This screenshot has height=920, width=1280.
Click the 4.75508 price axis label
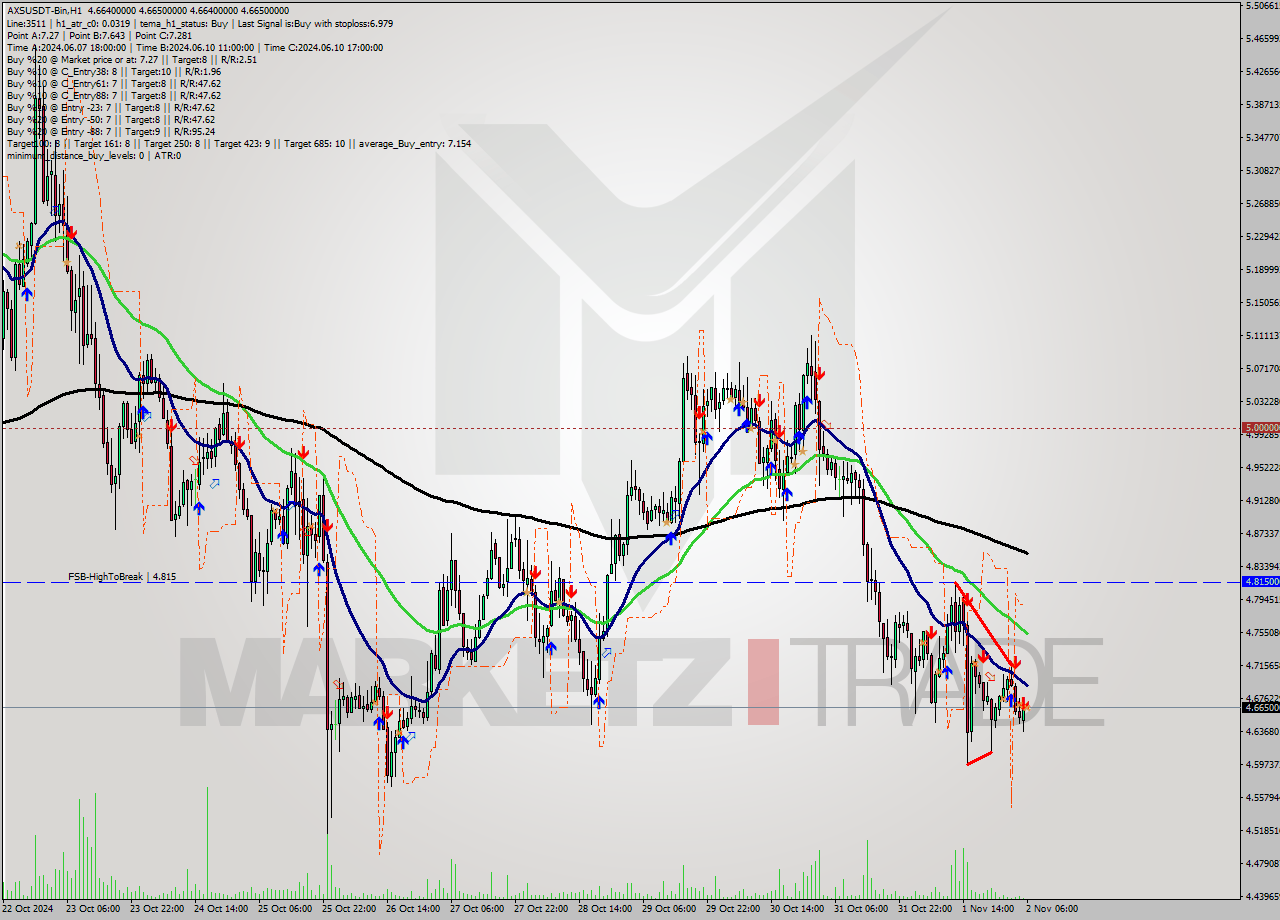(x=1262, y=632)
